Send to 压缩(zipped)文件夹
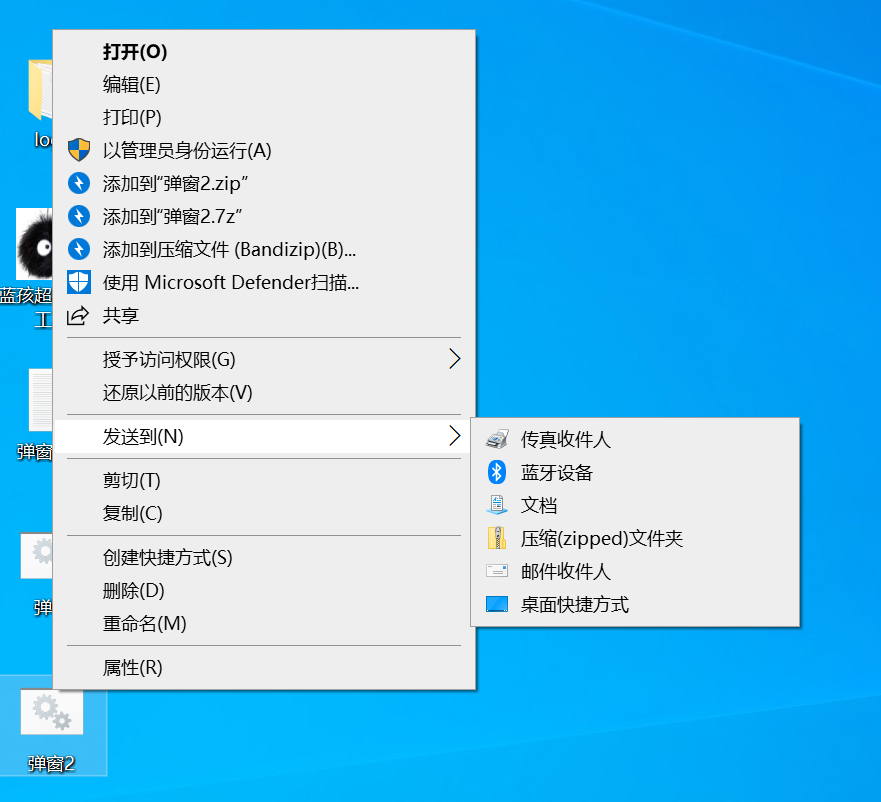 (x=635, y=538)
